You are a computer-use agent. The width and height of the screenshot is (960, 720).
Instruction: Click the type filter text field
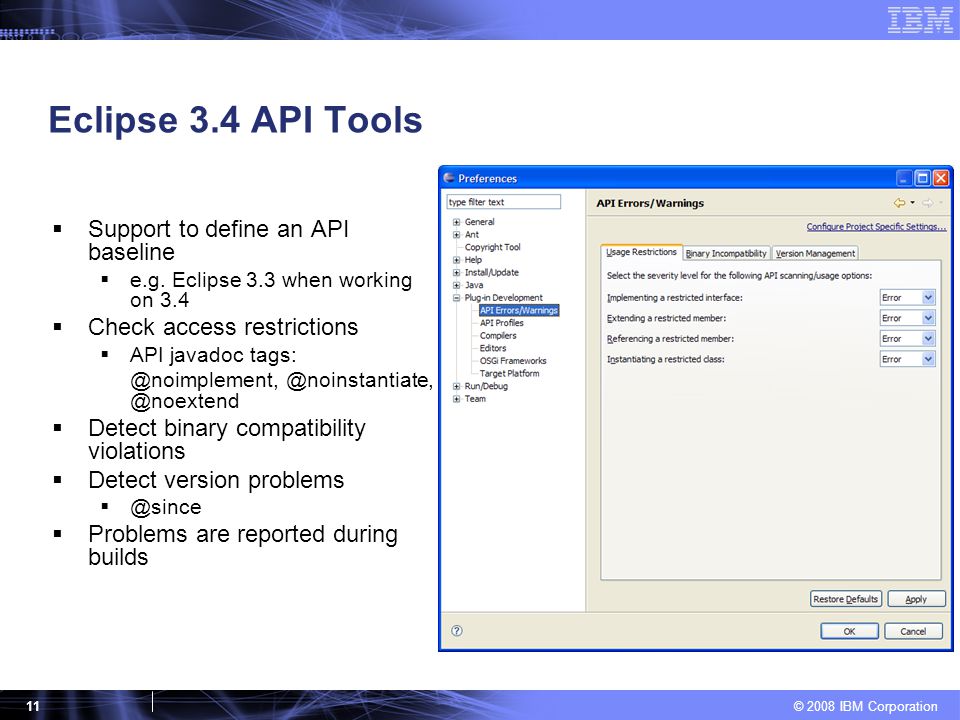tap(503, 202)
